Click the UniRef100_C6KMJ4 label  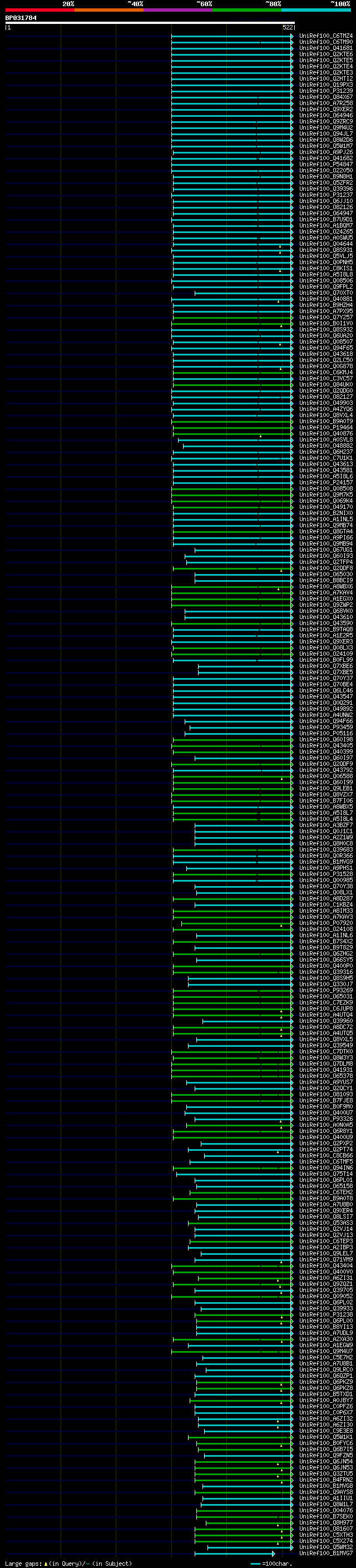tap(325, 373)
